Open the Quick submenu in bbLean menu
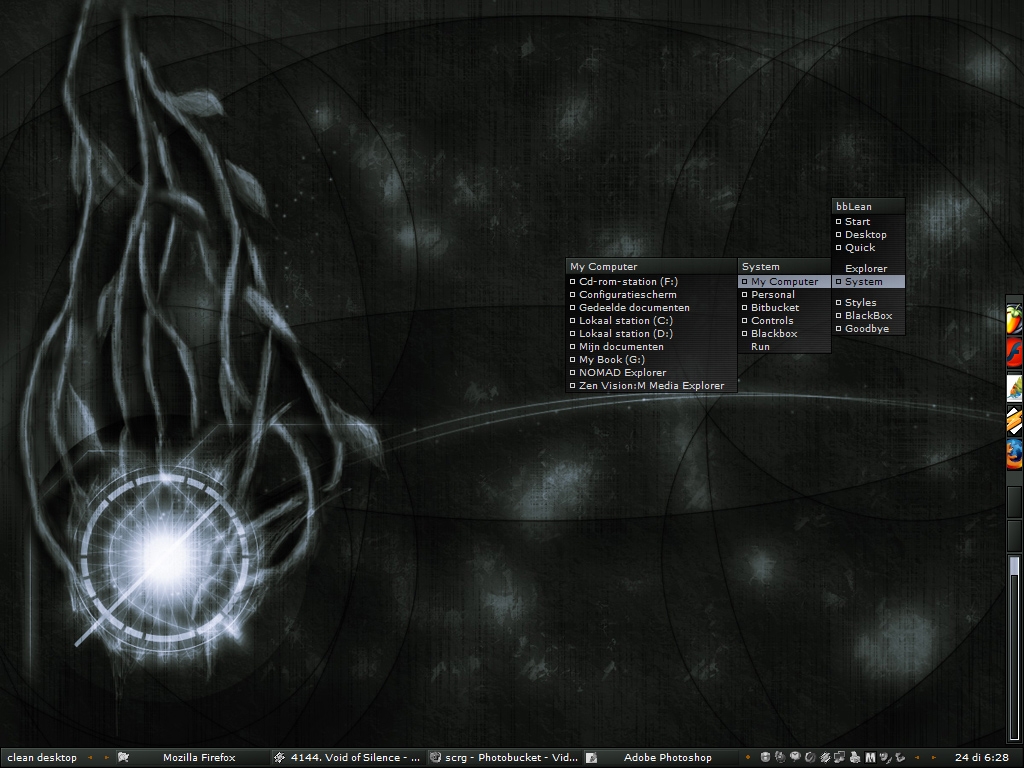The height and width of the screenshot is (768, 1024). 869,248
